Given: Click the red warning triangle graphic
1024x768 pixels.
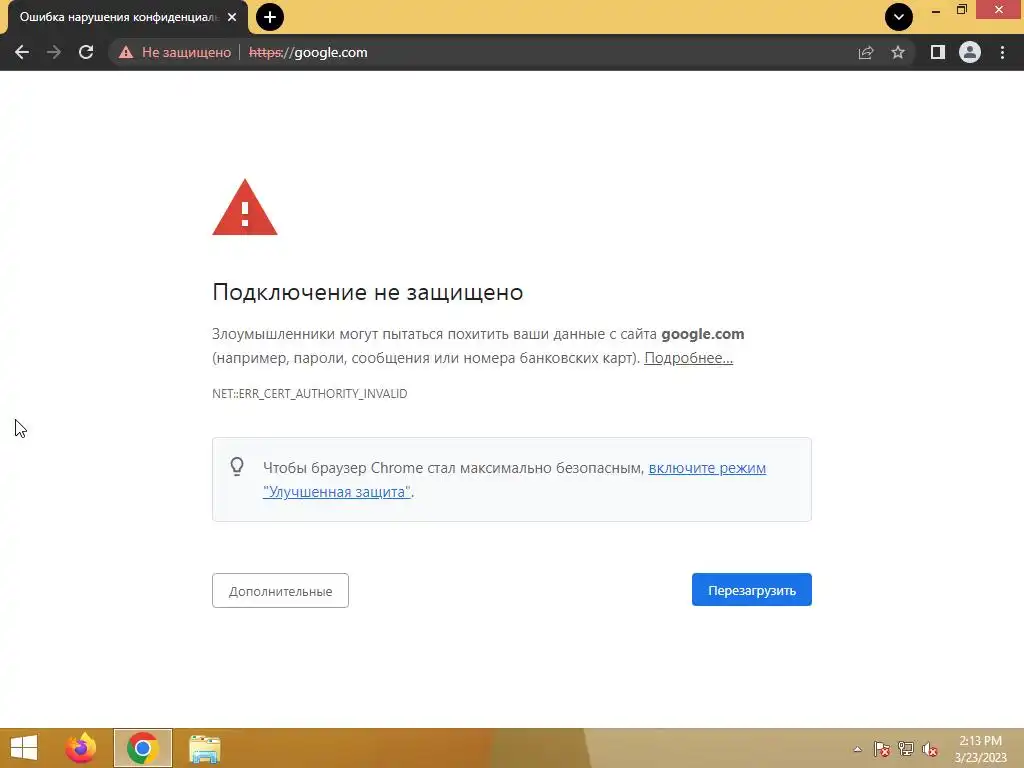Looking at the screenshot, I should [x=245, y=208].
